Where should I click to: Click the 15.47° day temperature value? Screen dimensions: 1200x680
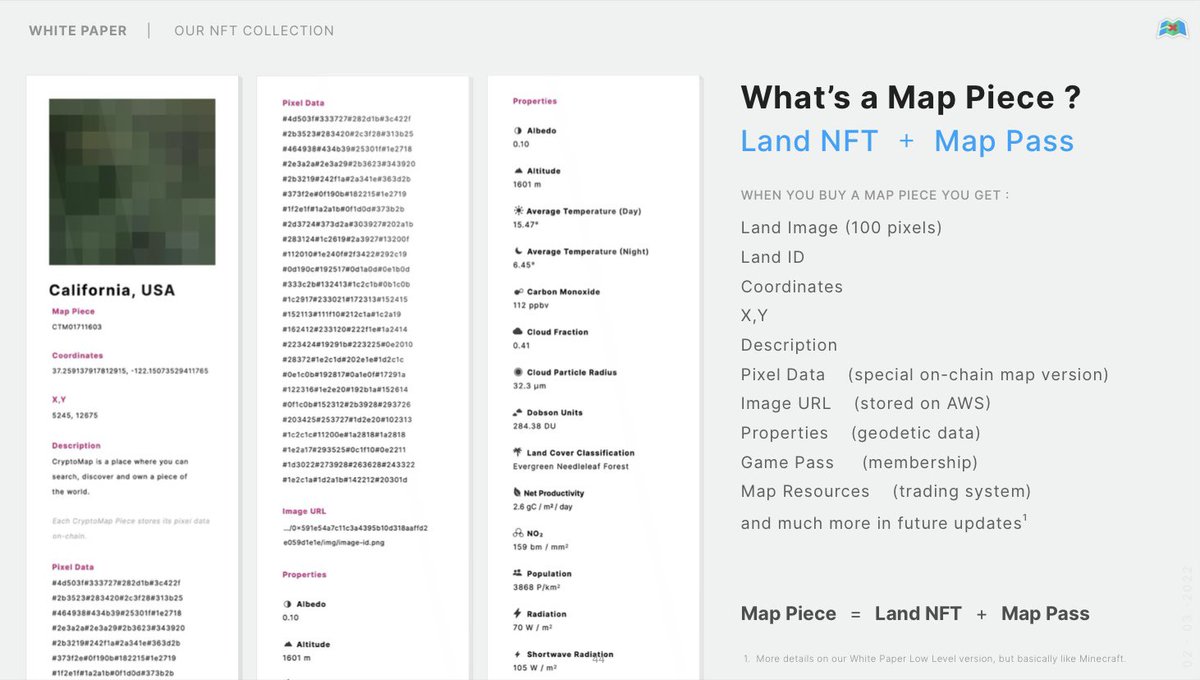click(x=525, y=225)
